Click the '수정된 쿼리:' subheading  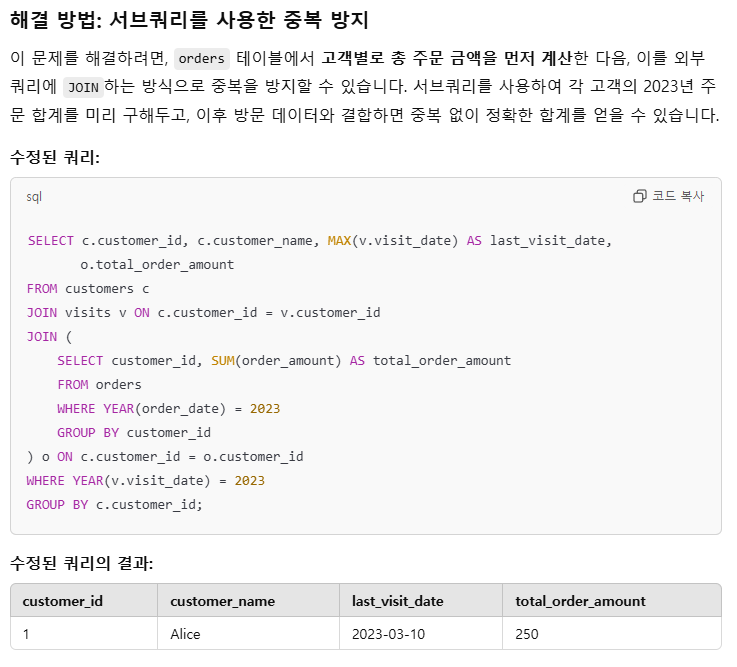[55, 157]
